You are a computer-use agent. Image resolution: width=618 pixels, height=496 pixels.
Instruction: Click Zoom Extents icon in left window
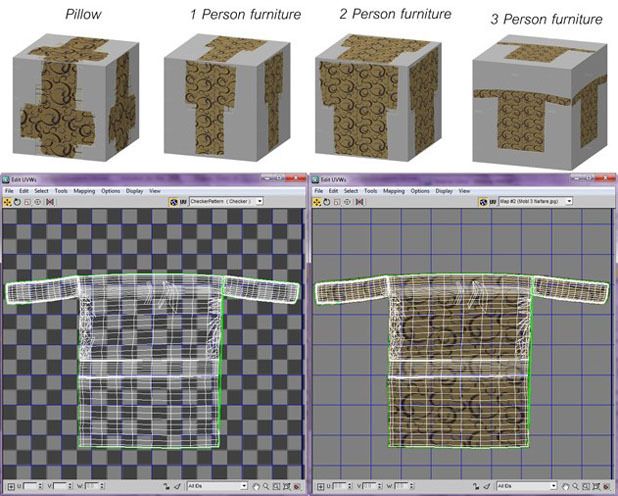pyautogui.click(x=287, y=487)
